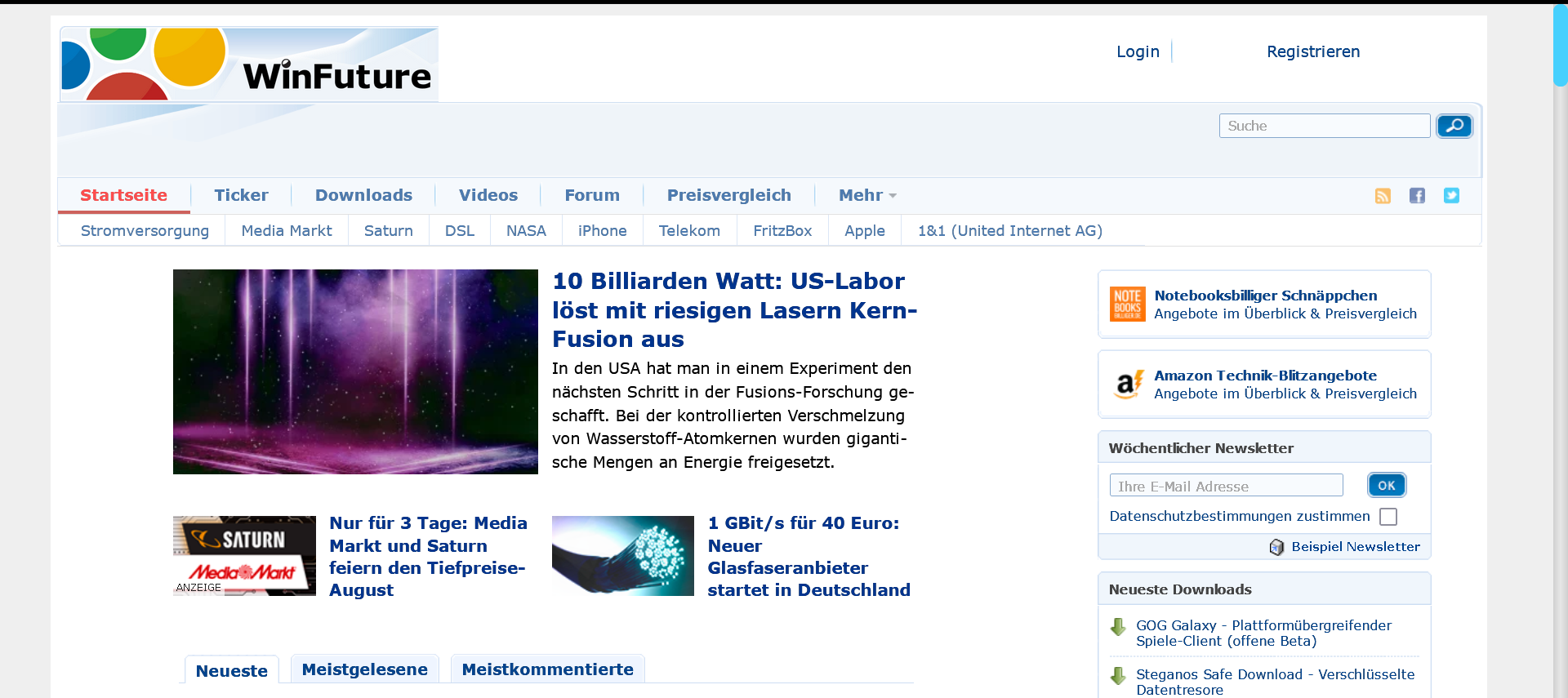Open Amazon Technik-Blitzangebote link
Screen dimensions: 1568x698
point(1265,376)
